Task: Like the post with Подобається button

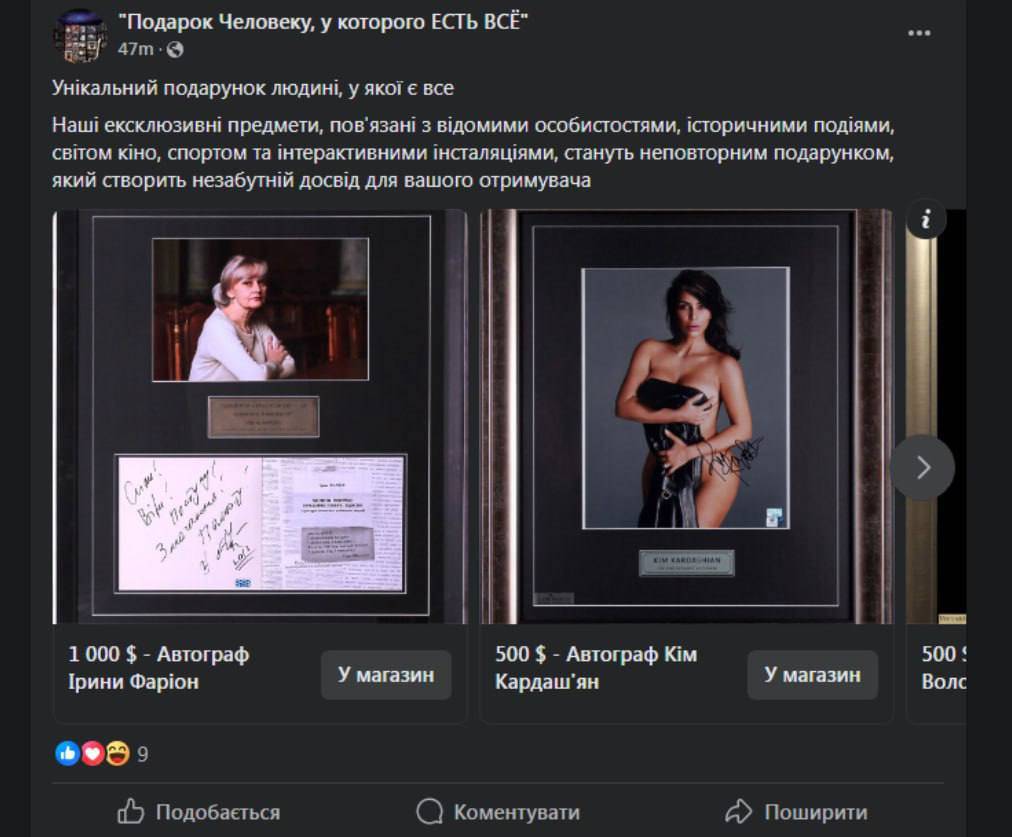Action: click(x=199, y=812)
